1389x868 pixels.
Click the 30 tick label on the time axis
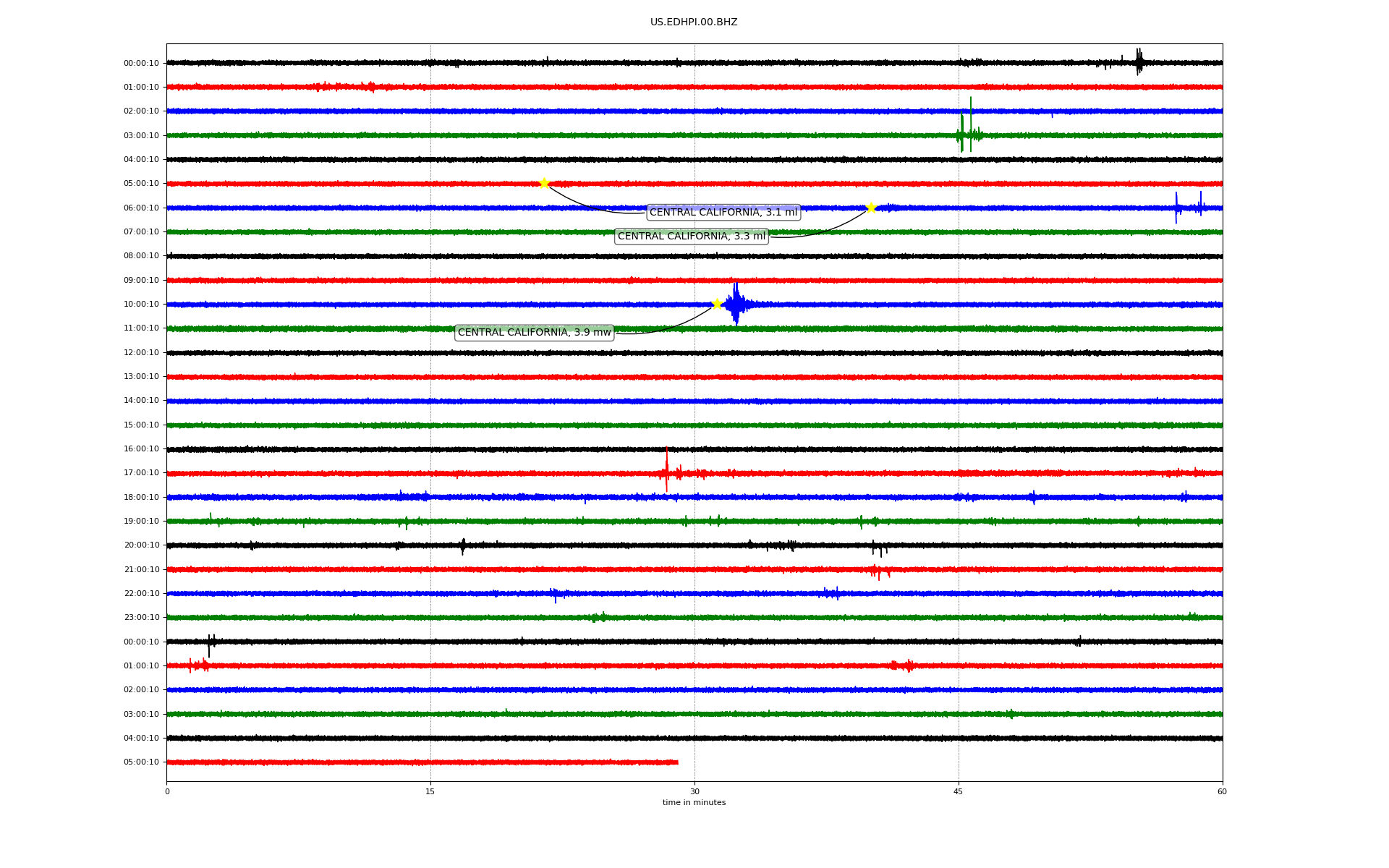coord(694,791)
